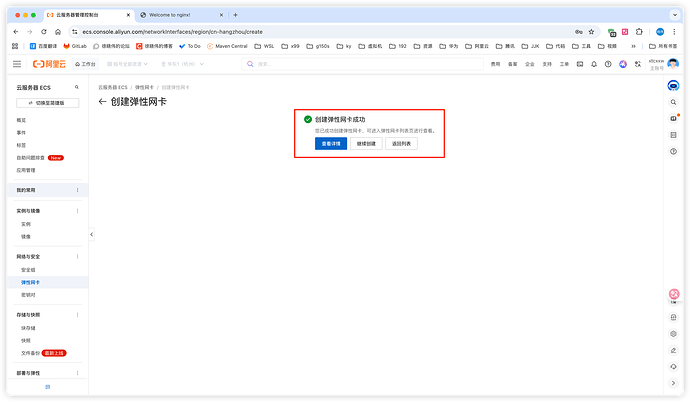Click the Aliyun logo
This screenshot has width=690, height=402.
pyautogui.click(x=49, y=64)
